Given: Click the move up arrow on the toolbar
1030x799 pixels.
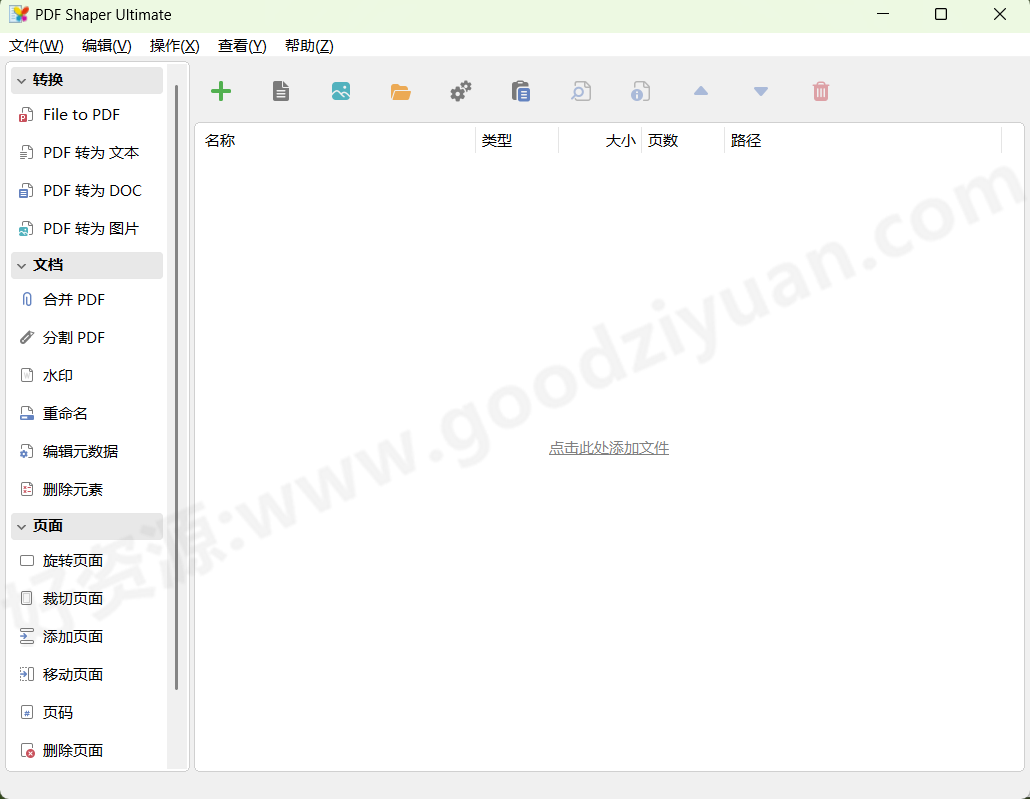Looking at the screenshot, I should [x=700, y=91].
